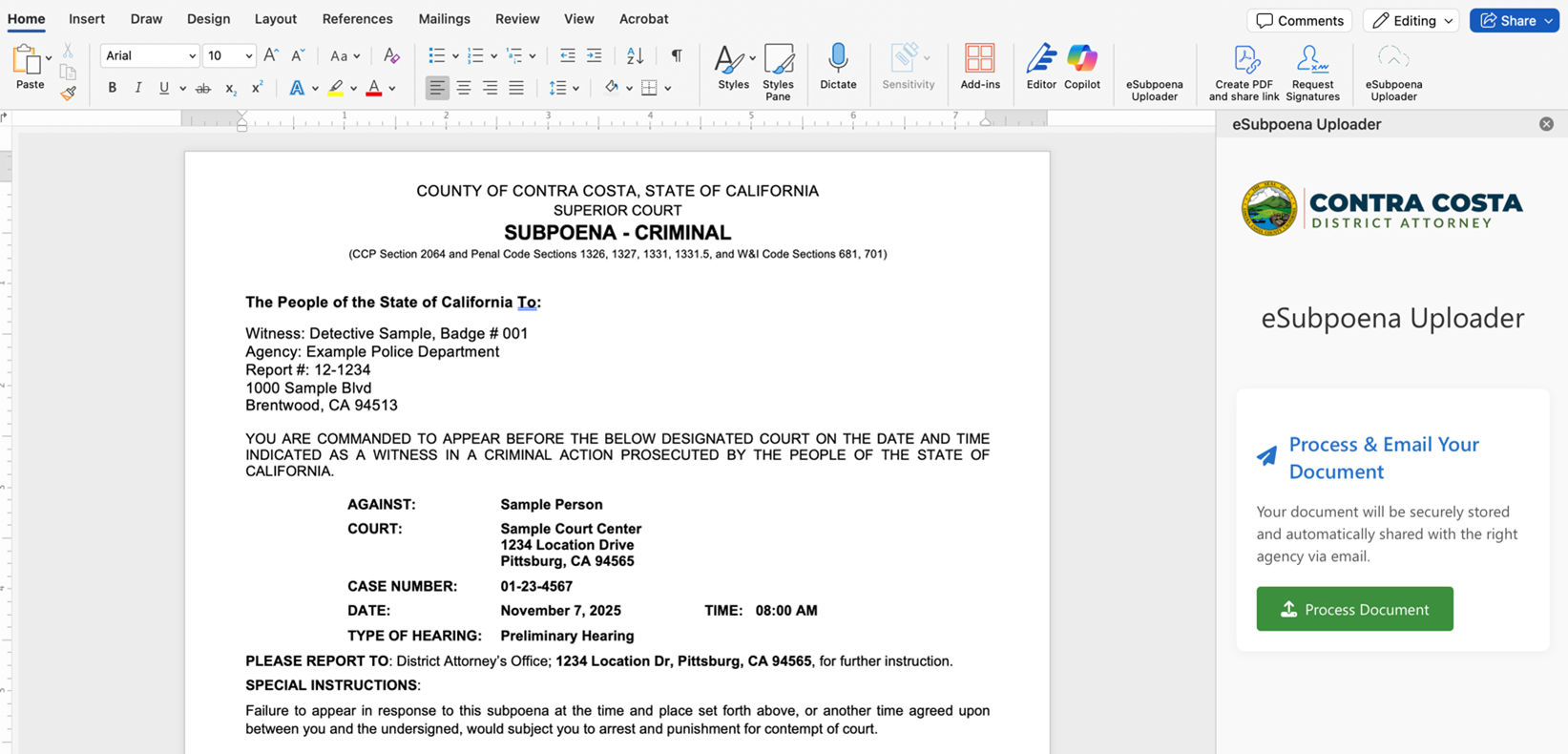Apply a numbered list
This screenshot has width=1568, height=754.
point(475,56)
